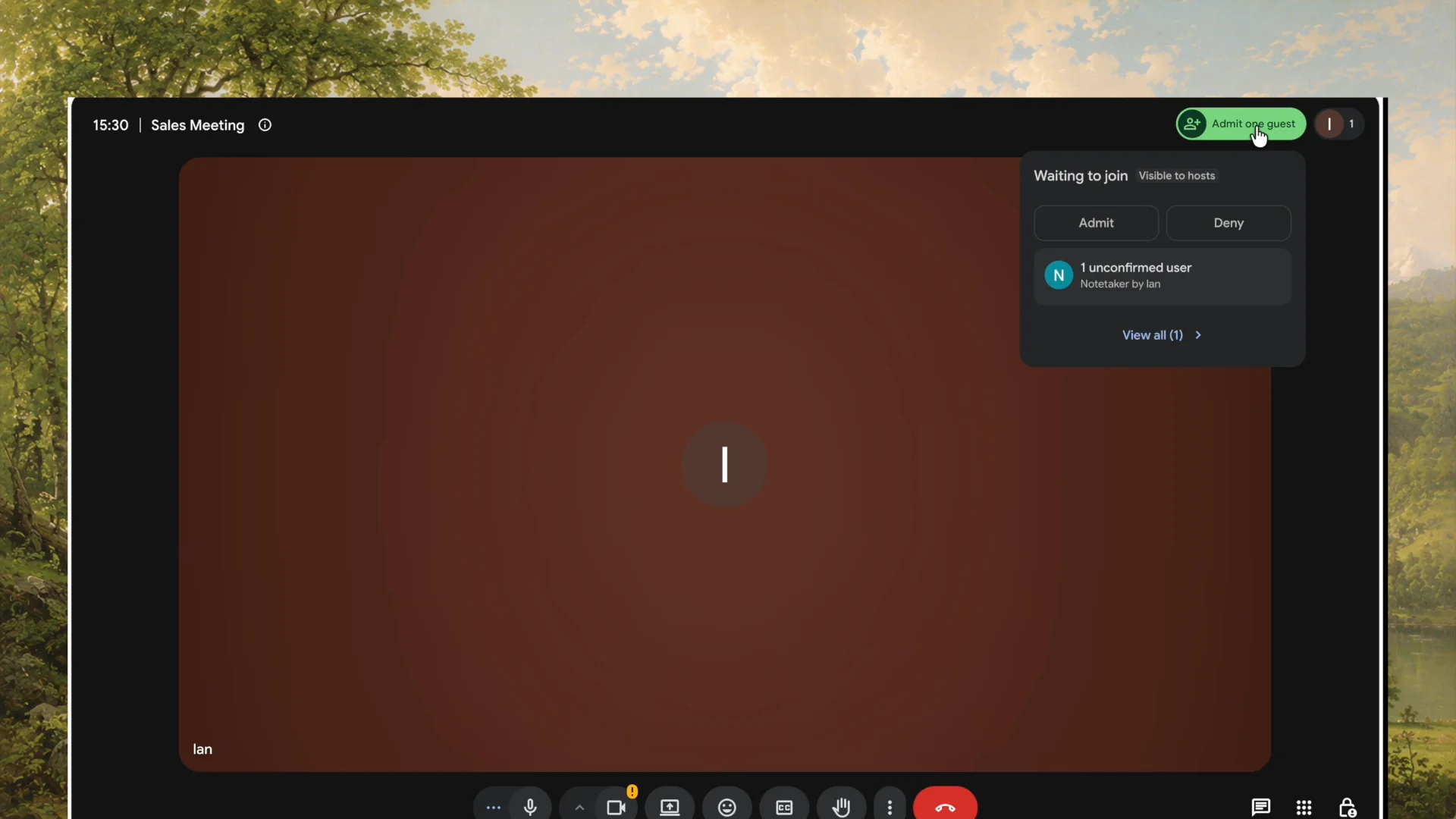This screenshot has height=819, width=1456.
Task: Mute the microphone
Action: click(x=530, y=808)
